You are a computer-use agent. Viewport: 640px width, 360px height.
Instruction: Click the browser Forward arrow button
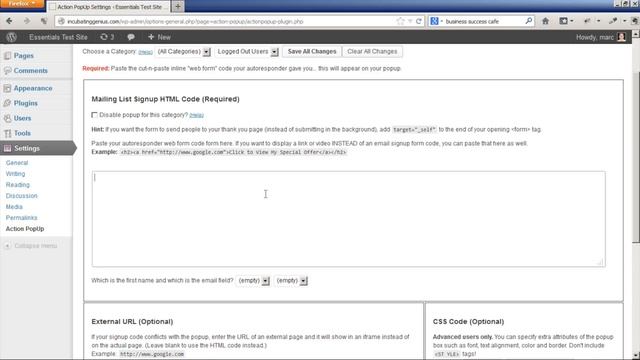coord(27,21)
